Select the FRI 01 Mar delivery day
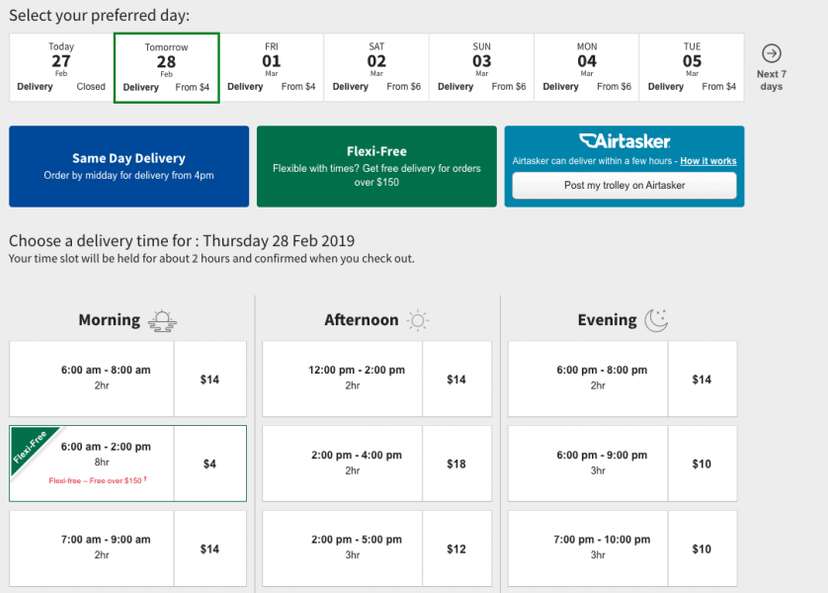 coord(271,67)
